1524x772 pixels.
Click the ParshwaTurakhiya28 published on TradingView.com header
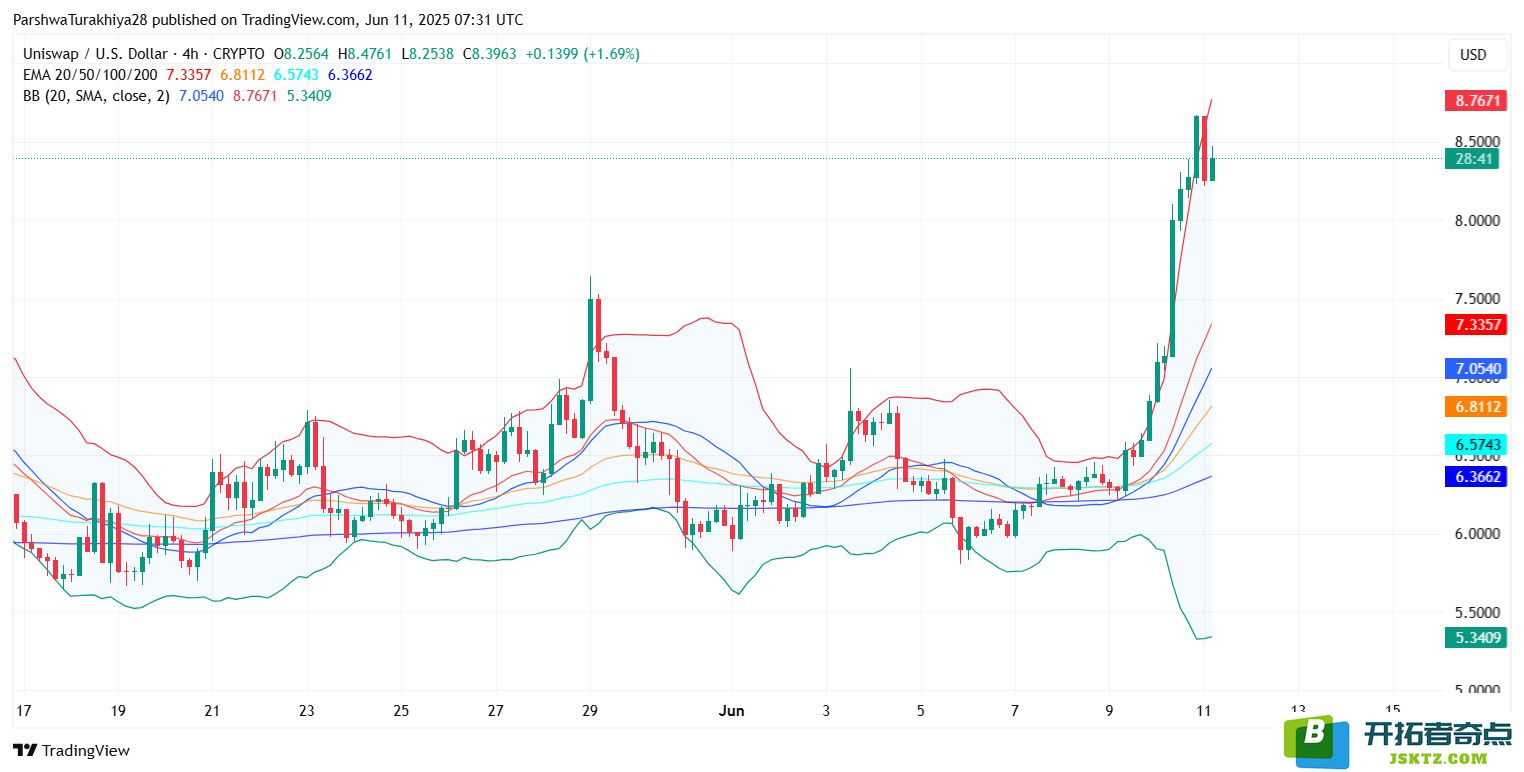(x=268, y=20)
